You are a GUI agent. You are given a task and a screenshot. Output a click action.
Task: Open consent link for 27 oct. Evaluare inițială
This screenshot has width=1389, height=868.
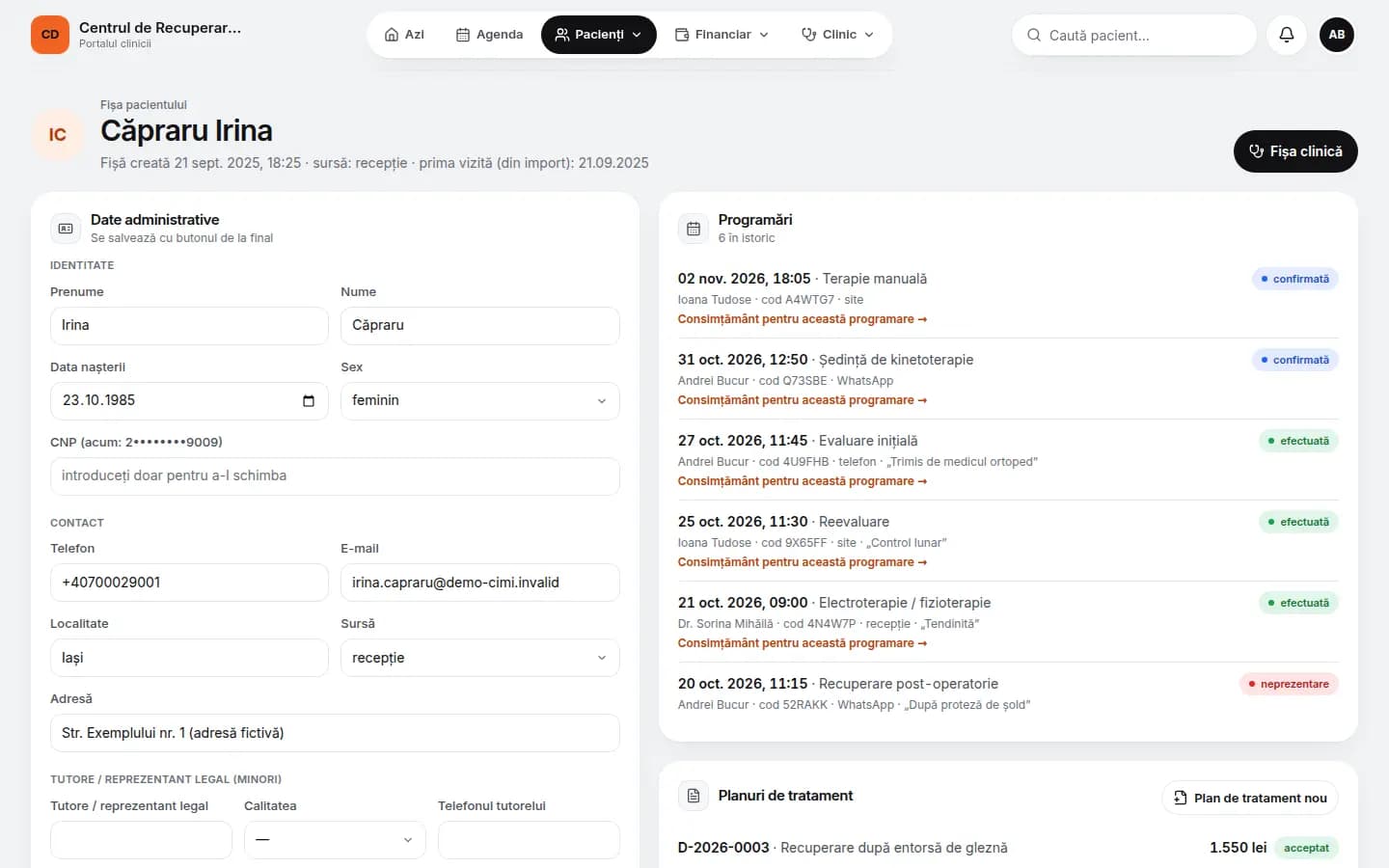(x=803, y=481)
